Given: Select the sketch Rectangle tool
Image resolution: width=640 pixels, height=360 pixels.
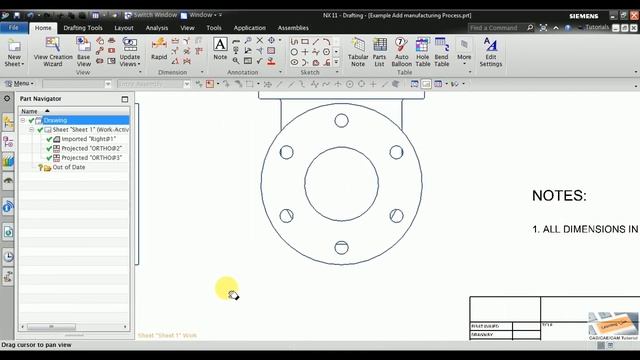Looking at the screenshot, I should [x=305, y=41].
